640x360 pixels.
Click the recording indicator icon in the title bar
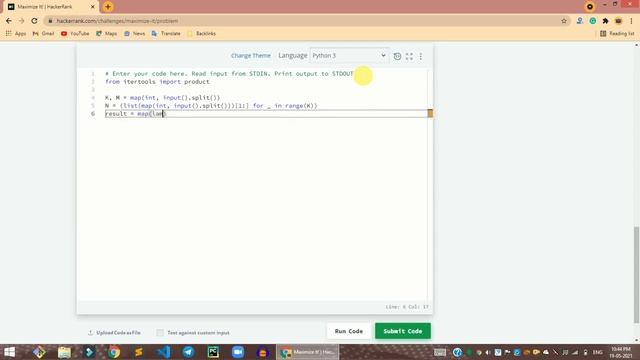point(590,7)
